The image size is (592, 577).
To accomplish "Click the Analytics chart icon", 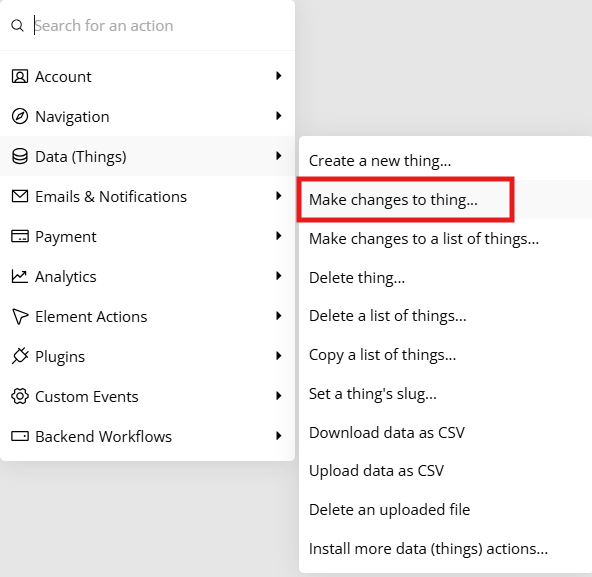I will [x=20, y=276].
